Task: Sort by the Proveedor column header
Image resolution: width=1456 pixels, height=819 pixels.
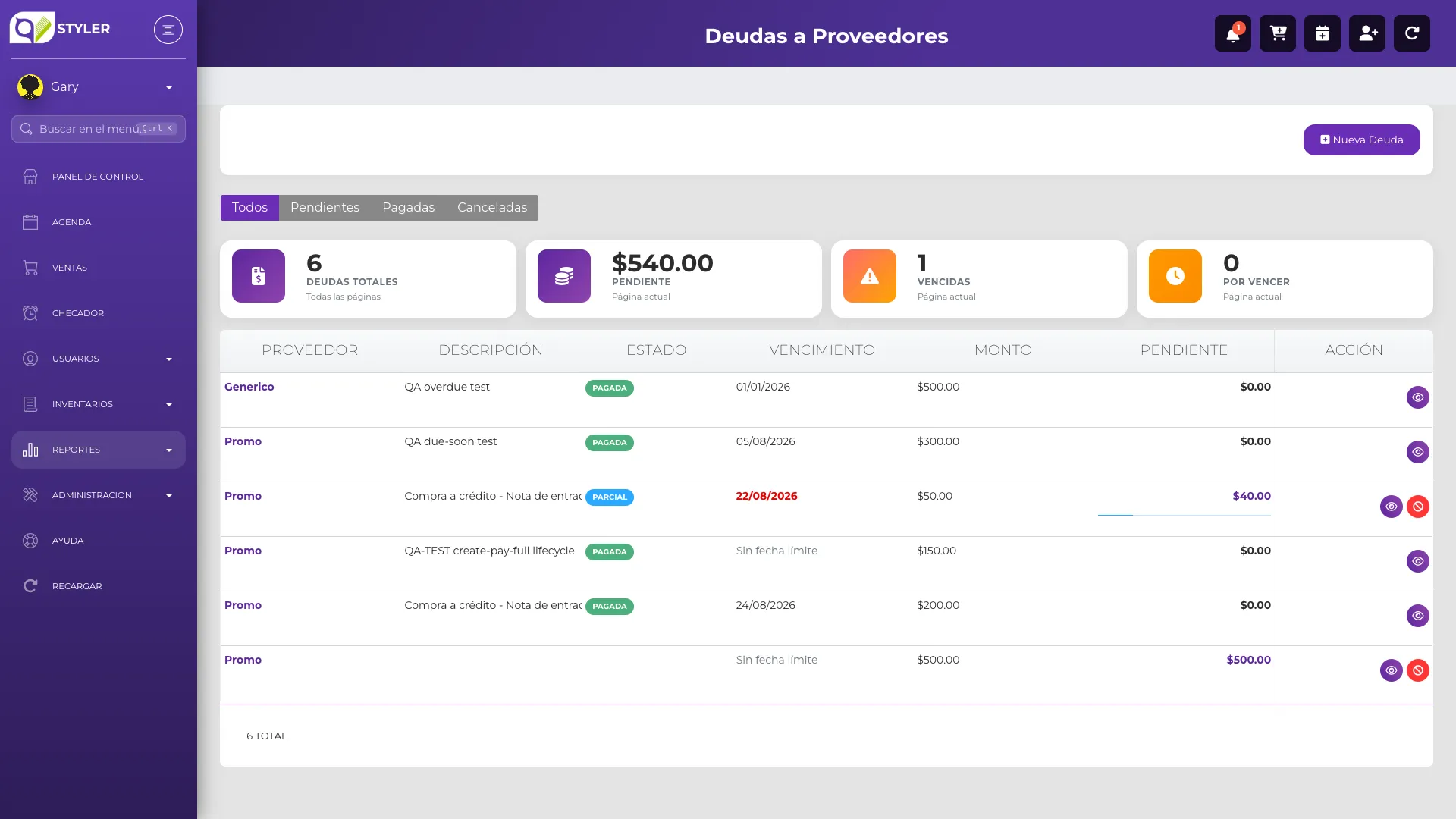Action: coord(309,350)
